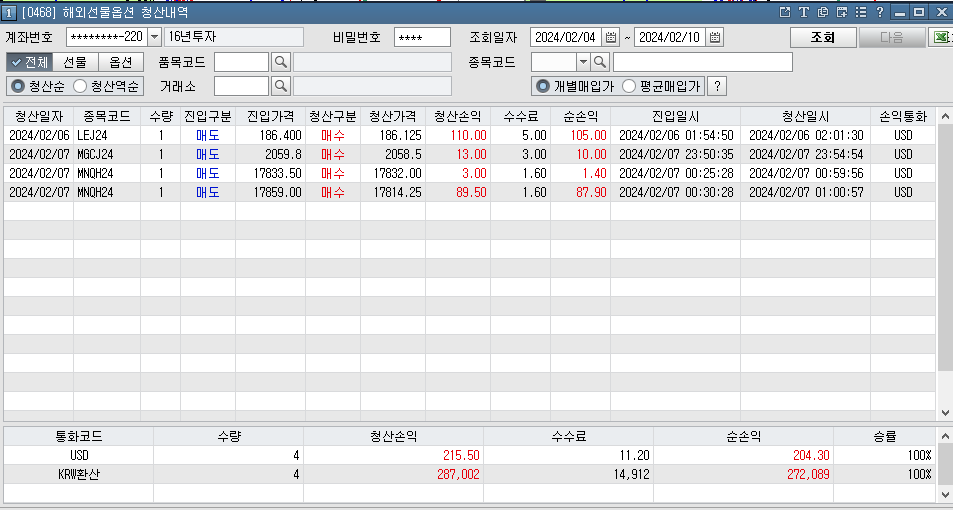Click the entry price 17859.00 cell

[x=270, y=192]
